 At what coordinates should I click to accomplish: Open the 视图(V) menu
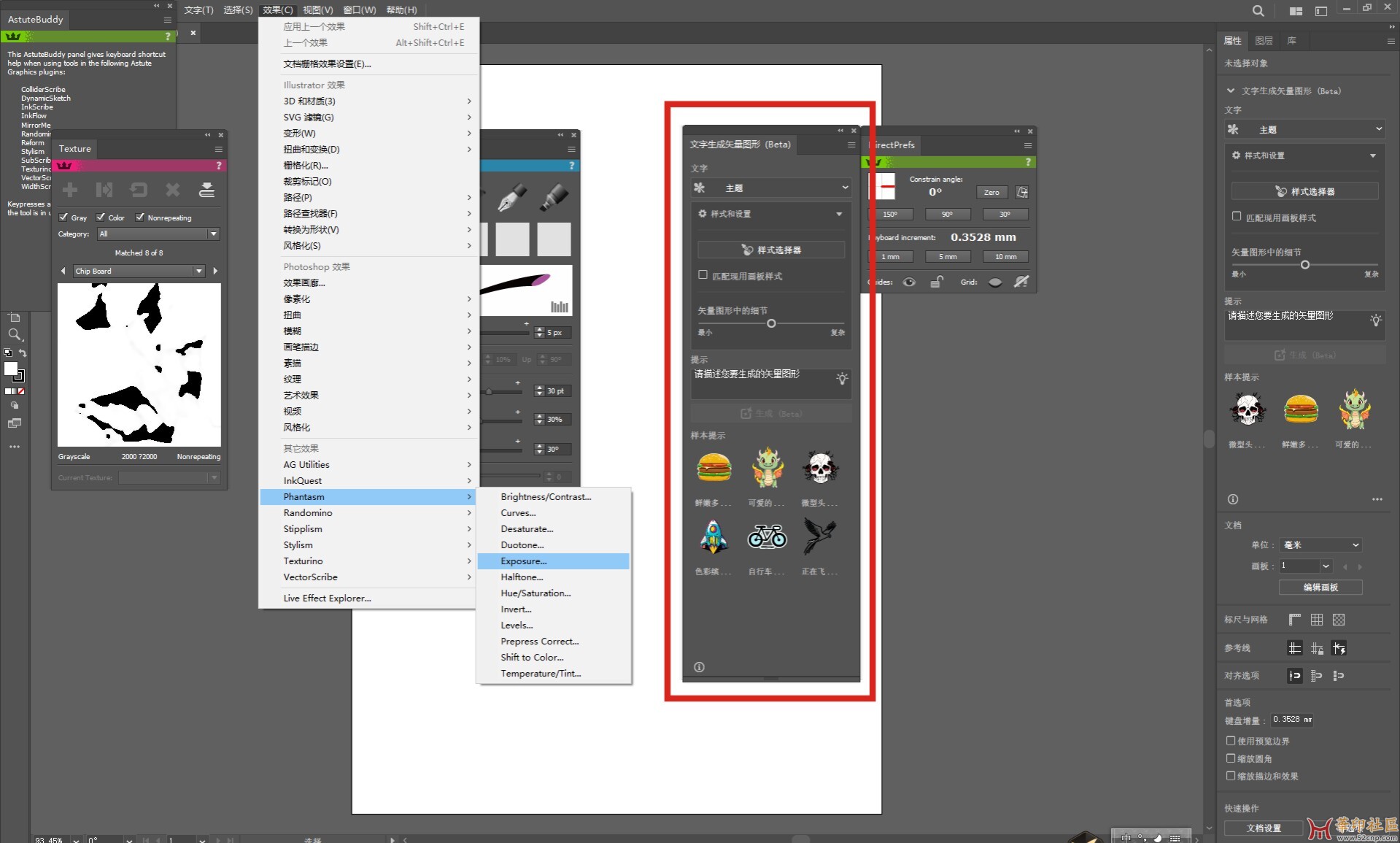317,9
